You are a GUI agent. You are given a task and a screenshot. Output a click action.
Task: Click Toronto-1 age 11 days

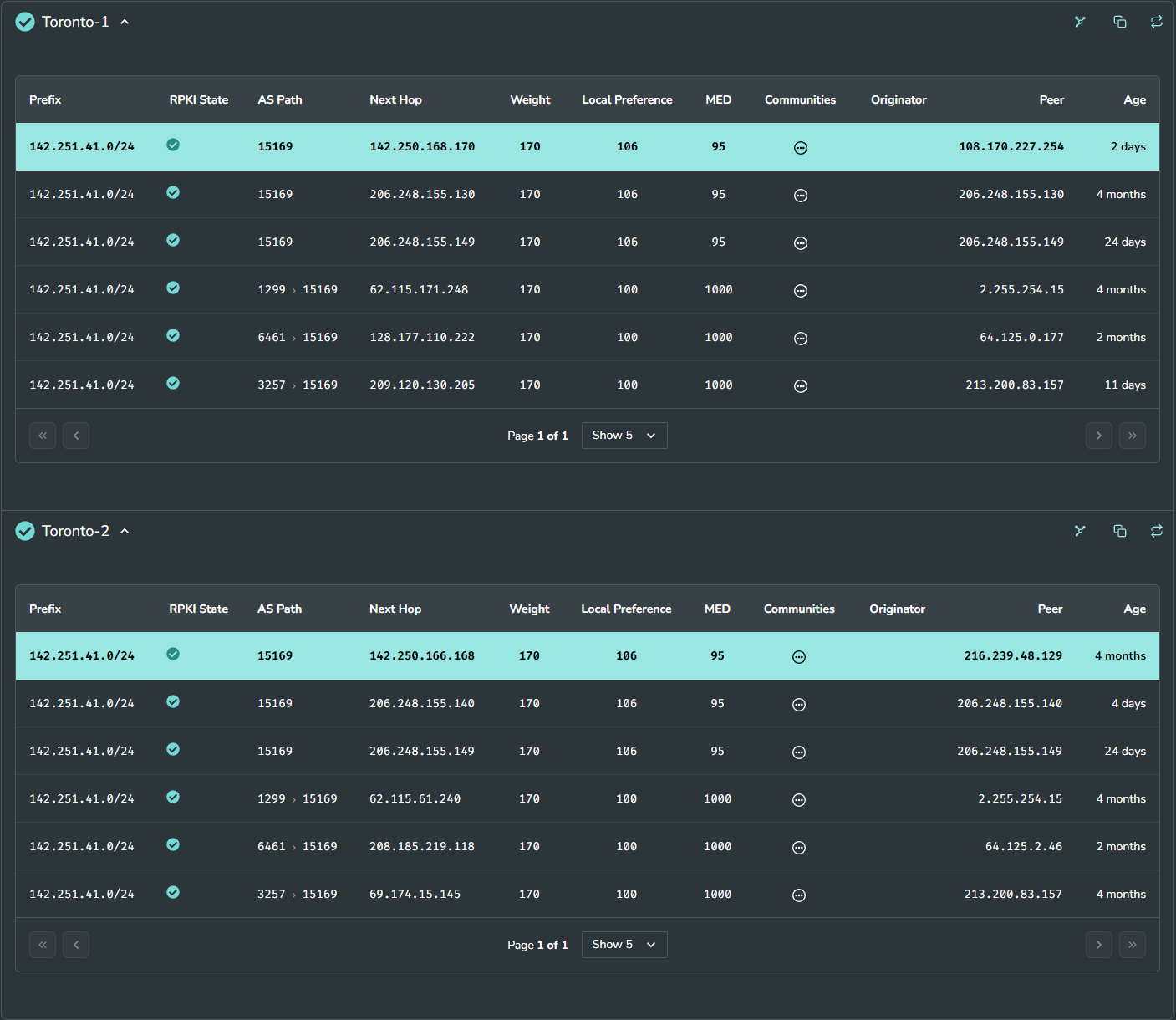pyautogui.click(x=1125, y=385)
